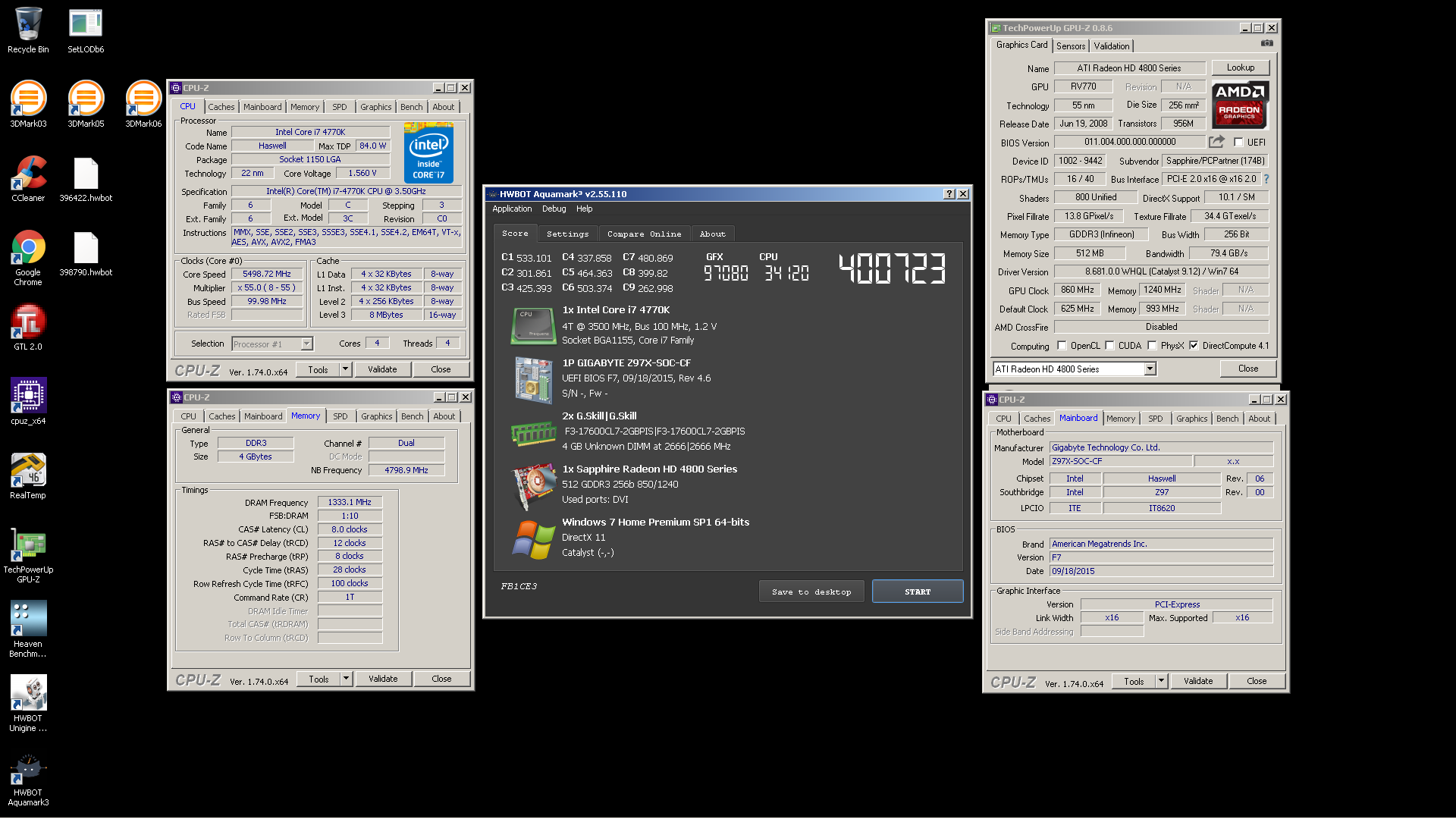Click the memory module icon in Aquamark
This screenshot has height=819, width=1456.
click(534, 433)
